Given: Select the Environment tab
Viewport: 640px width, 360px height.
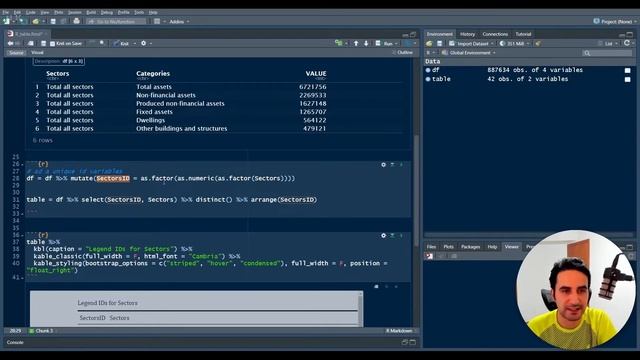Looking at the screenshot, I should click(440, 34).
